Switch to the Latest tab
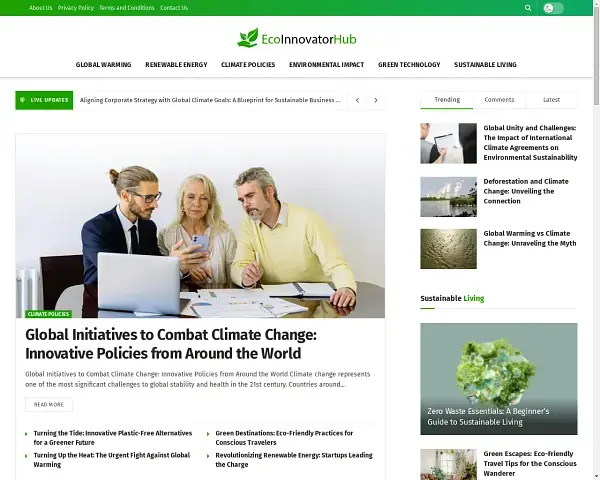The width and height of the screenshot is (600, 480). click(x=551, y=100)
